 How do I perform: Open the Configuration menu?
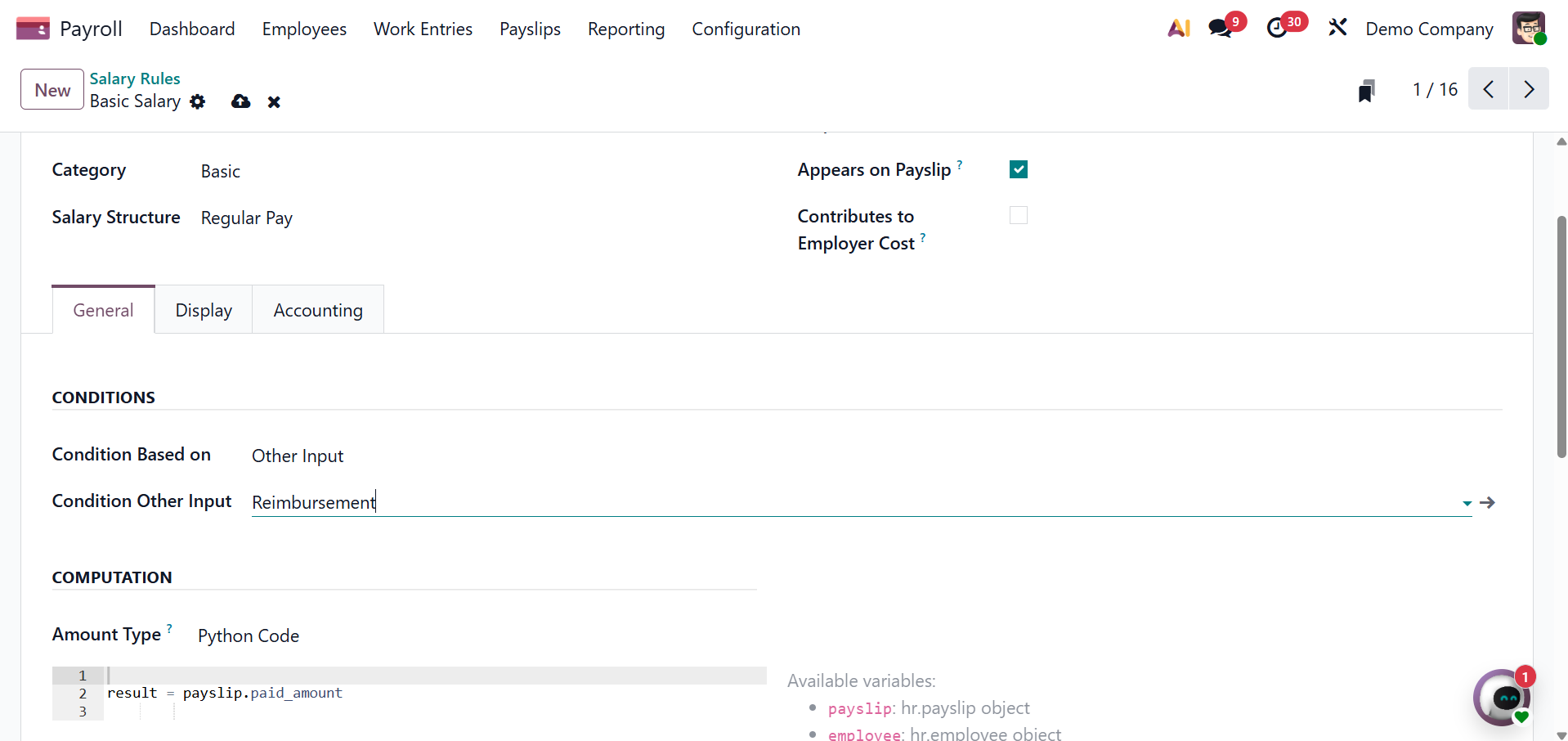coord(746,29)
